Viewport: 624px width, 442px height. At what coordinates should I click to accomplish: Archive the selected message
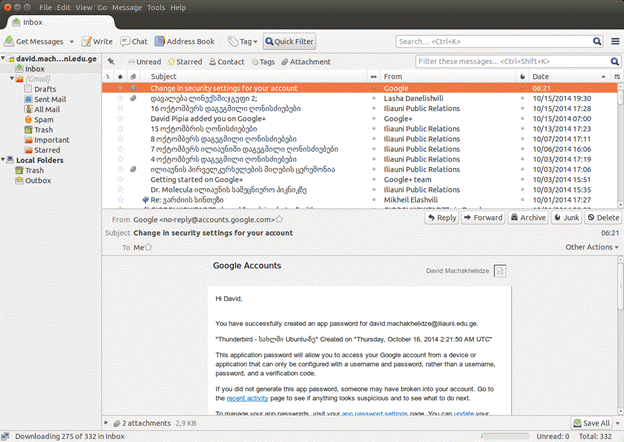tap(528, 218)
